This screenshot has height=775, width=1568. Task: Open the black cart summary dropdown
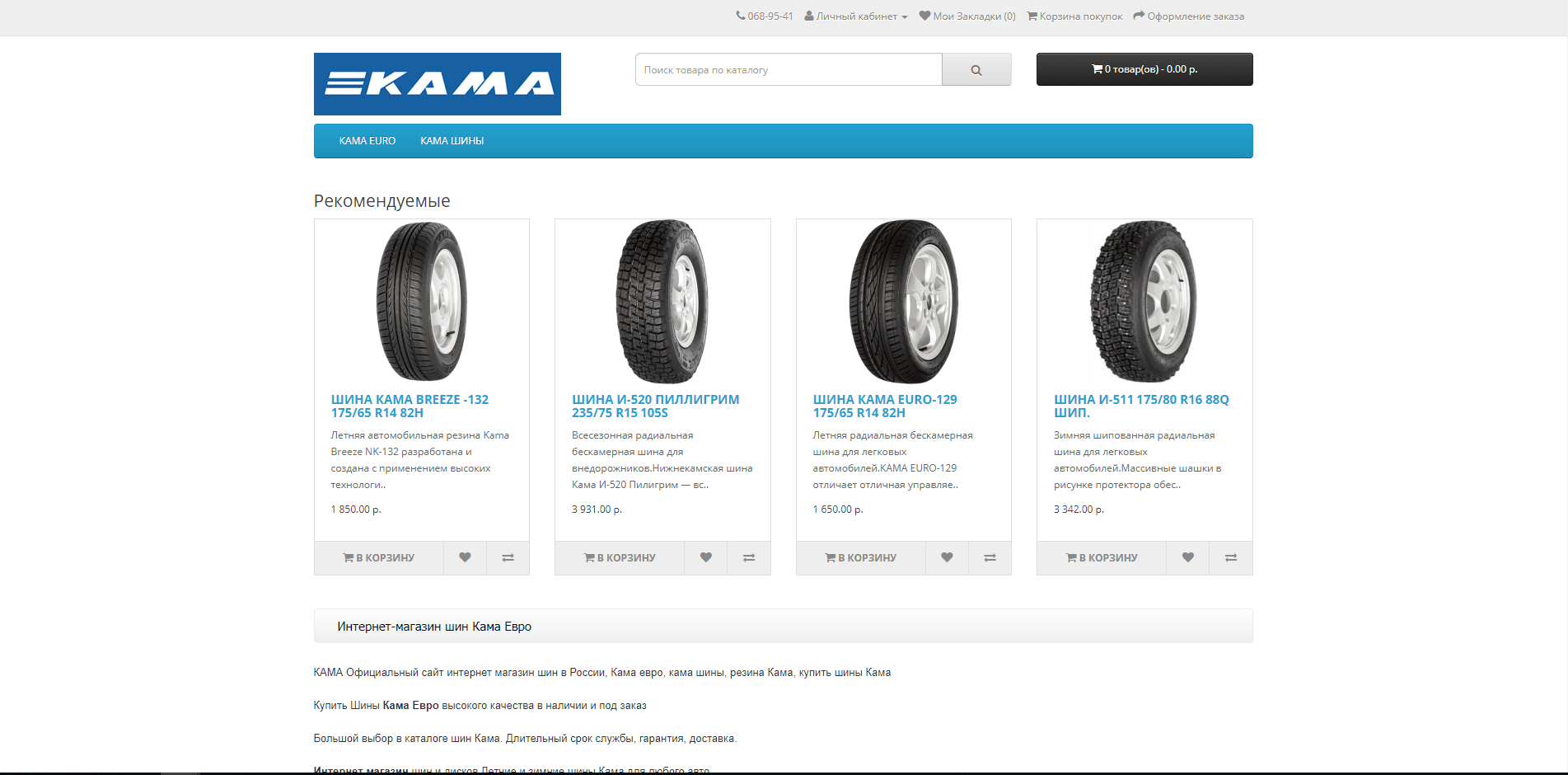(x=1144, y=69)
